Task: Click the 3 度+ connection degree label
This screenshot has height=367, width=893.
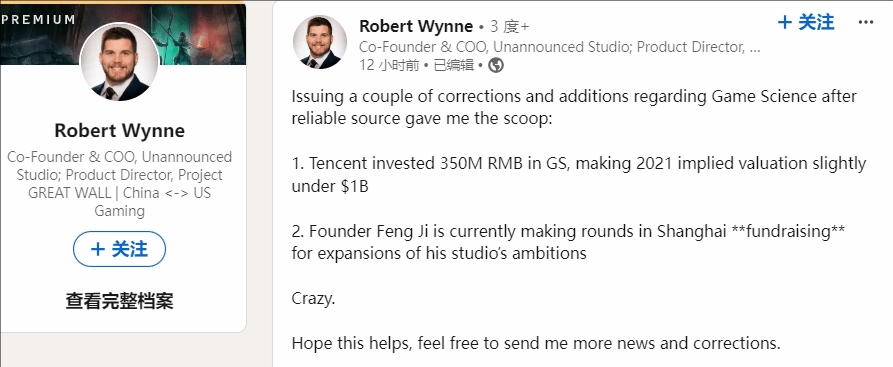Action: [x=510, y=27]
